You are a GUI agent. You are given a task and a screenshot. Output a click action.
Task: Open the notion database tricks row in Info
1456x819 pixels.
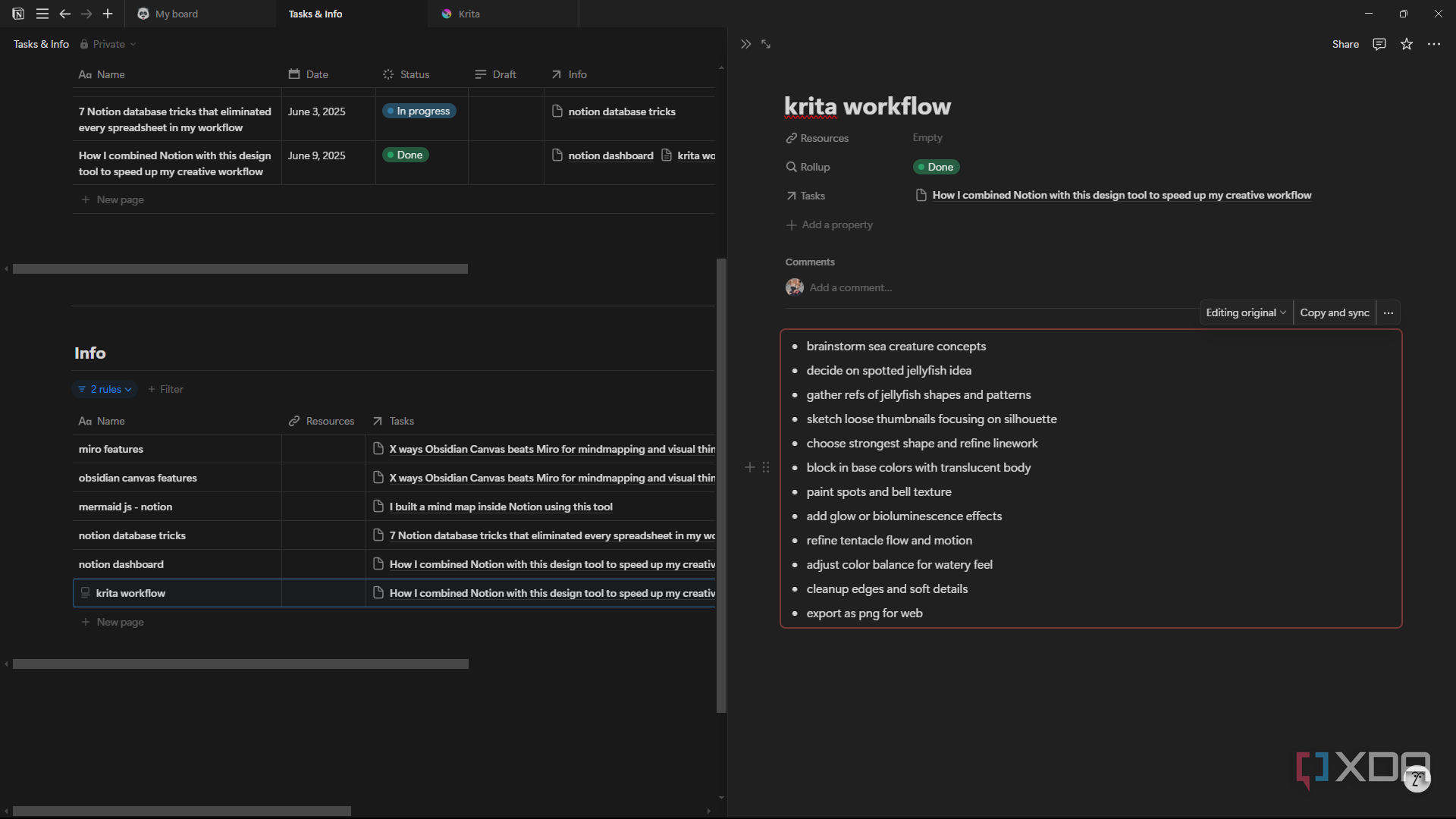pos(132,535)
